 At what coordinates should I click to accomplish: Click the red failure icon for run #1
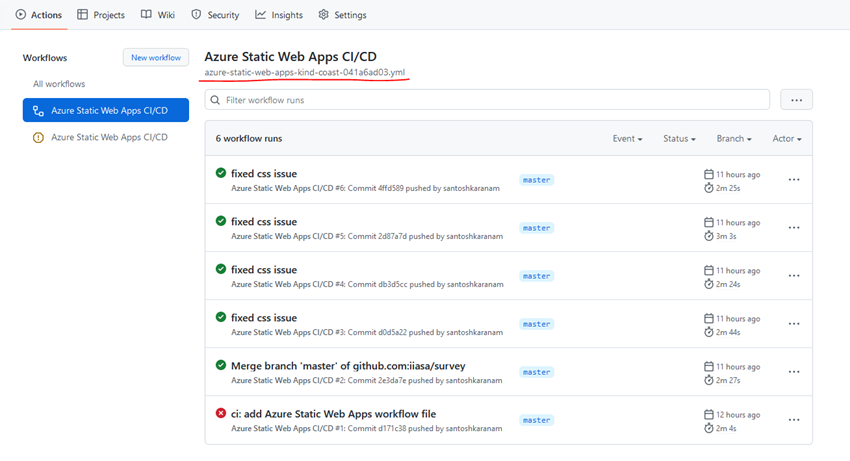point(221,413)
